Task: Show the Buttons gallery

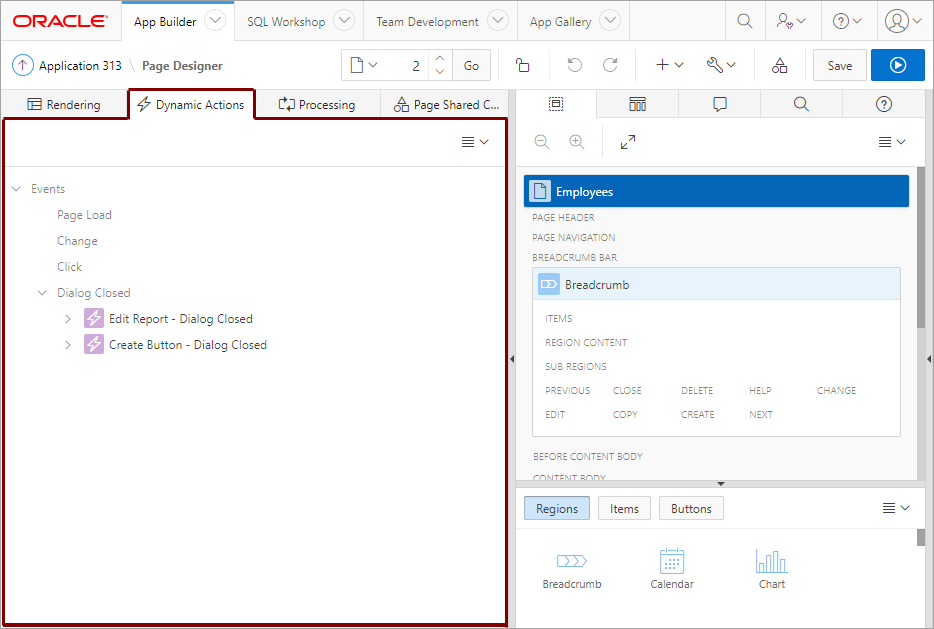Action: [x=691, y=508]
